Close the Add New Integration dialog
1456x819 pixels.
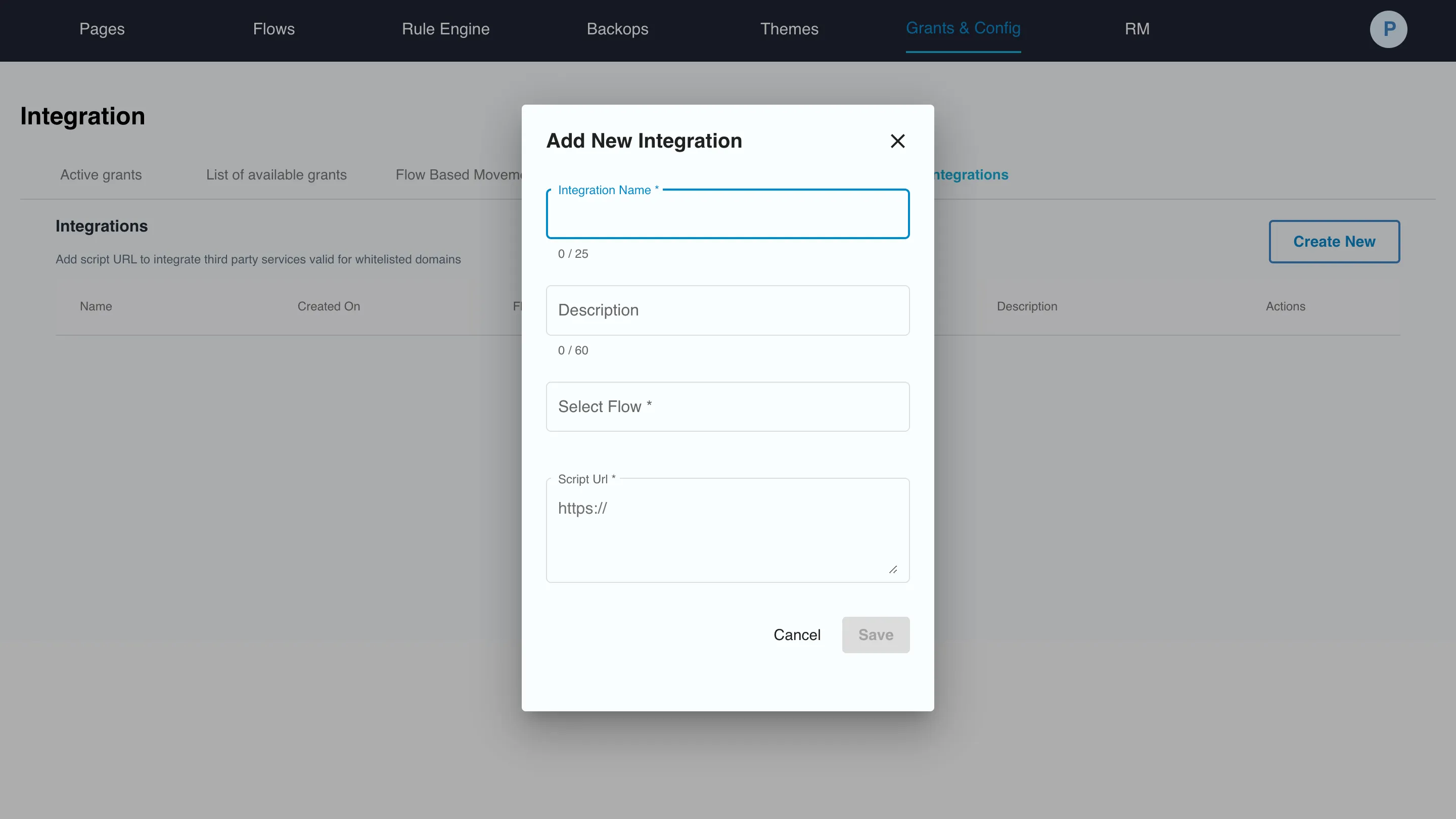897,141
